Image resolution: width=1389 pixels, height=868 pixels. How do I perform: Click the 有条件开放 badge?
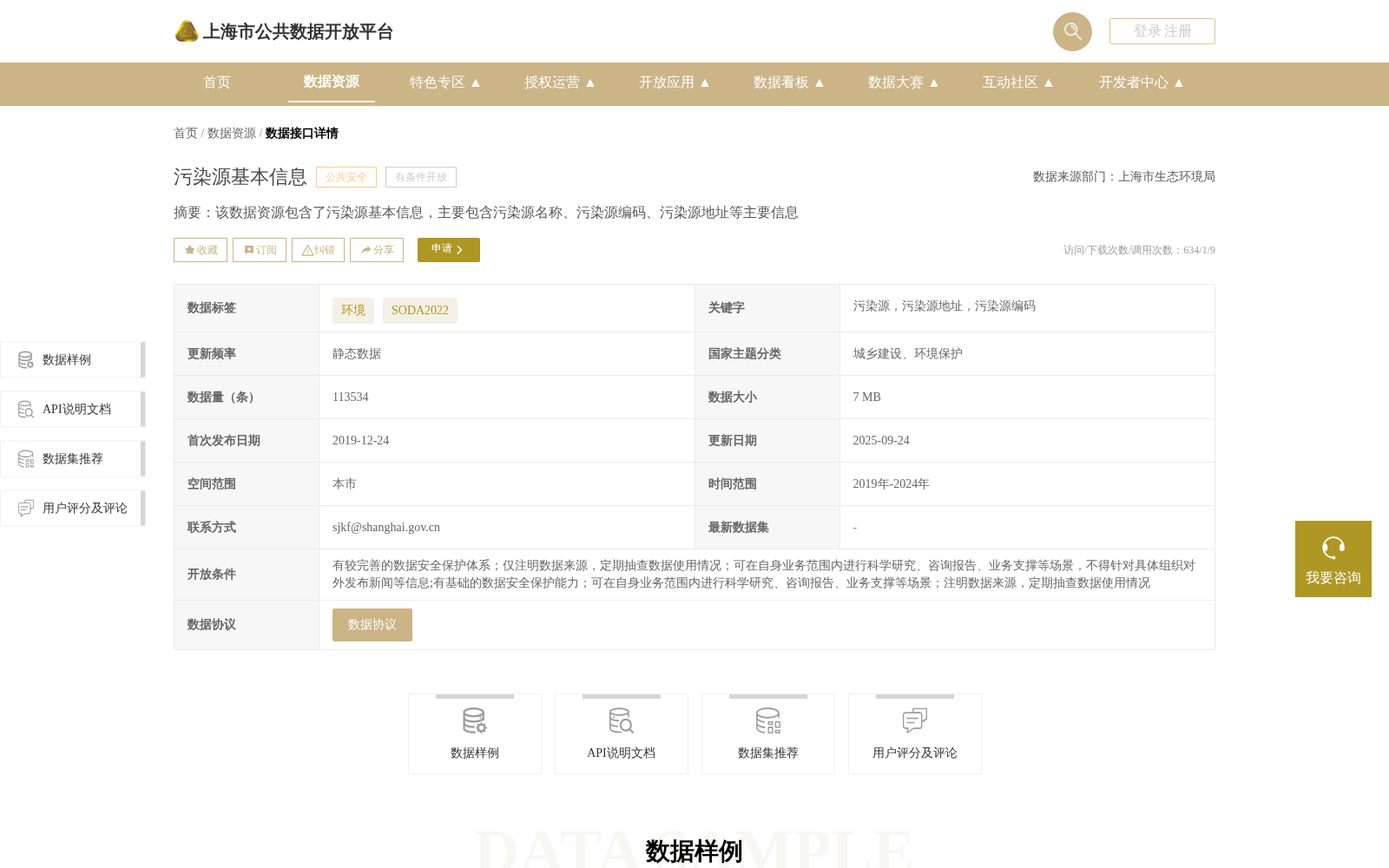(x=421, y=177)
